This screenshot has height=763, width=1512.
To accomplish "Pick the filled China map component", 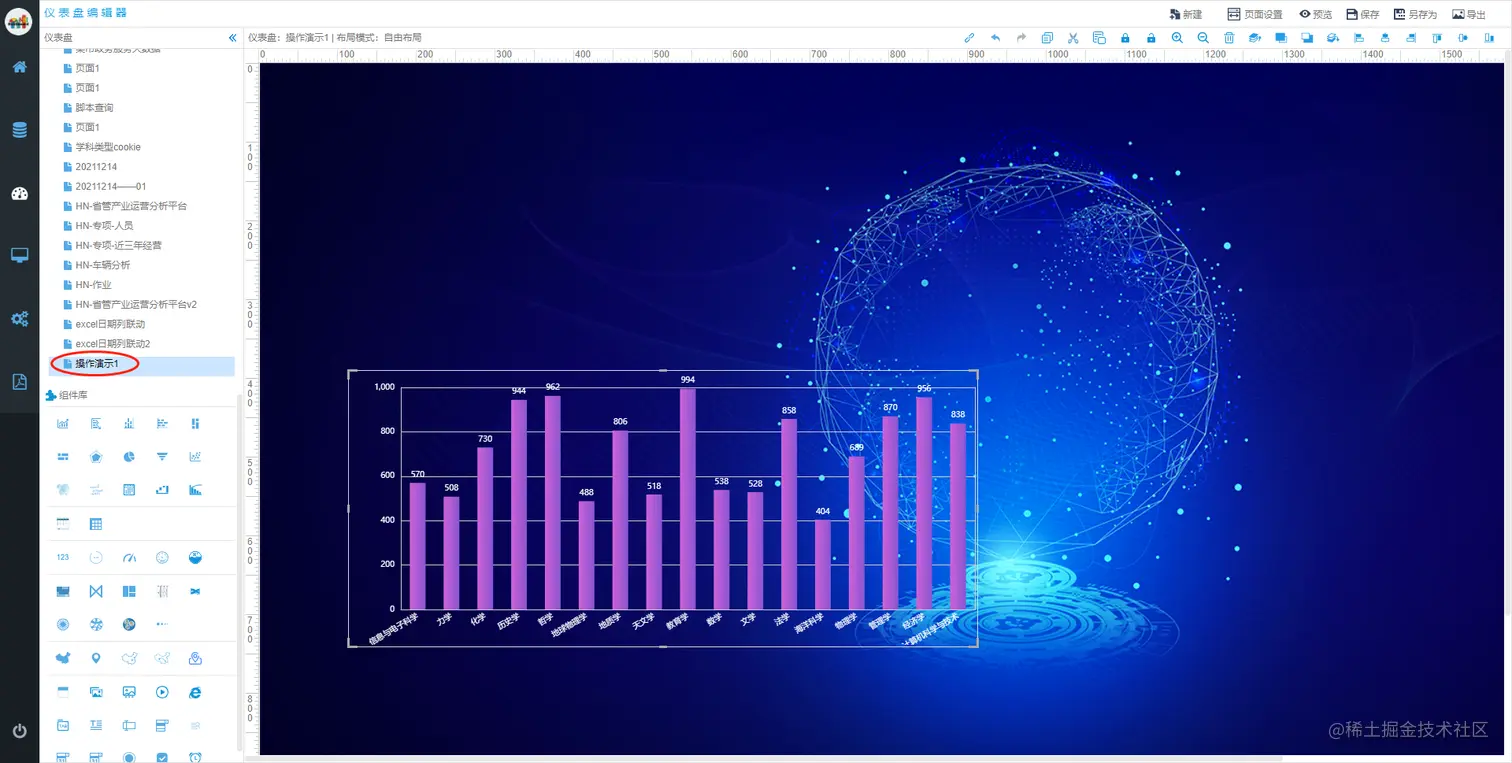I will [x=63, y=658].
